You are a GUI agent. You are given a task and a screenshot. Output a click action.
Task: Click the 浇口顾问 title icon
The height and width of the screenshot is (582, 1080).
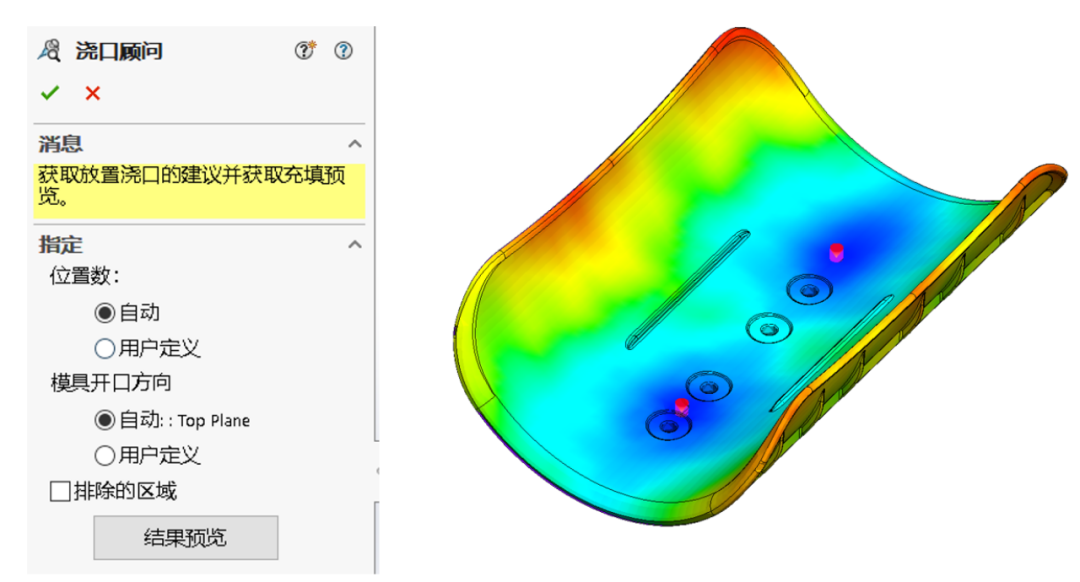[x=49, y=51]
